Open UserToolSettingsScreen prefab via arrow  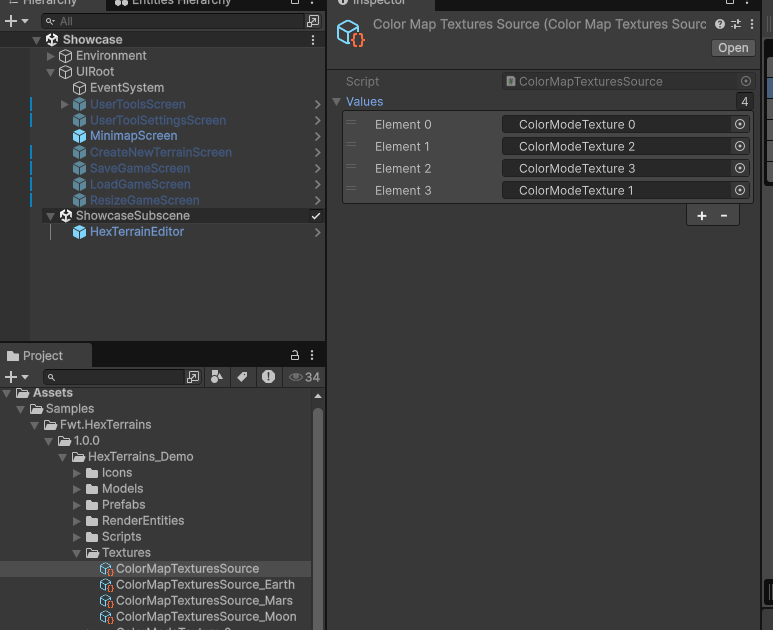coord(317,120)
